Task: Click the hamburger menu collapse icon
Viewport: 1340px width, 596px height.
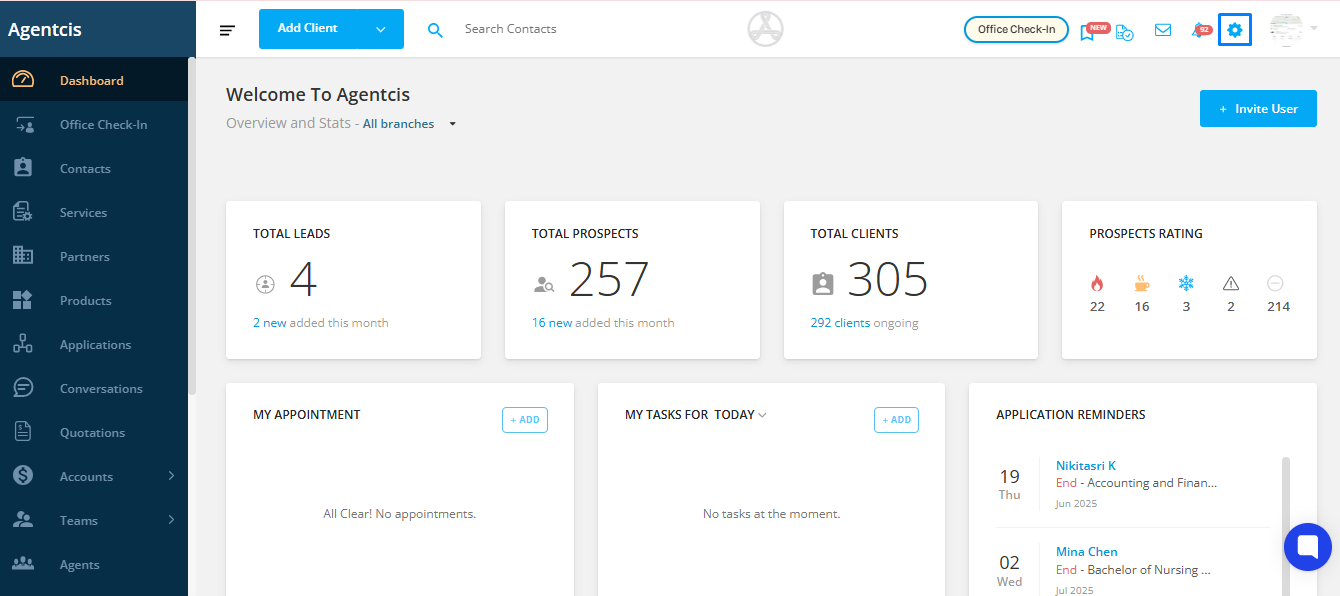Action: pos(227,30)
